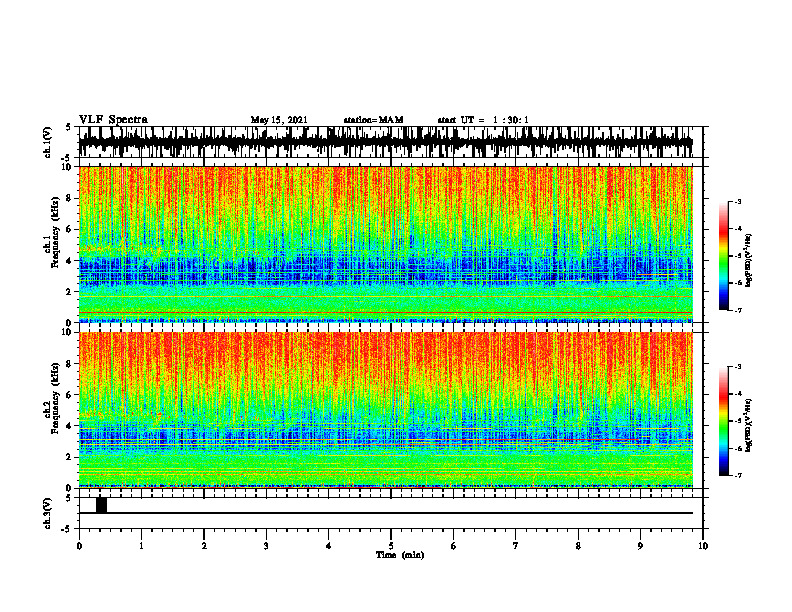This screenshot has height=612, width=792.
Task: Click the "-3" tick on ch.1 colorbar
Action: (x=738, y=201)
